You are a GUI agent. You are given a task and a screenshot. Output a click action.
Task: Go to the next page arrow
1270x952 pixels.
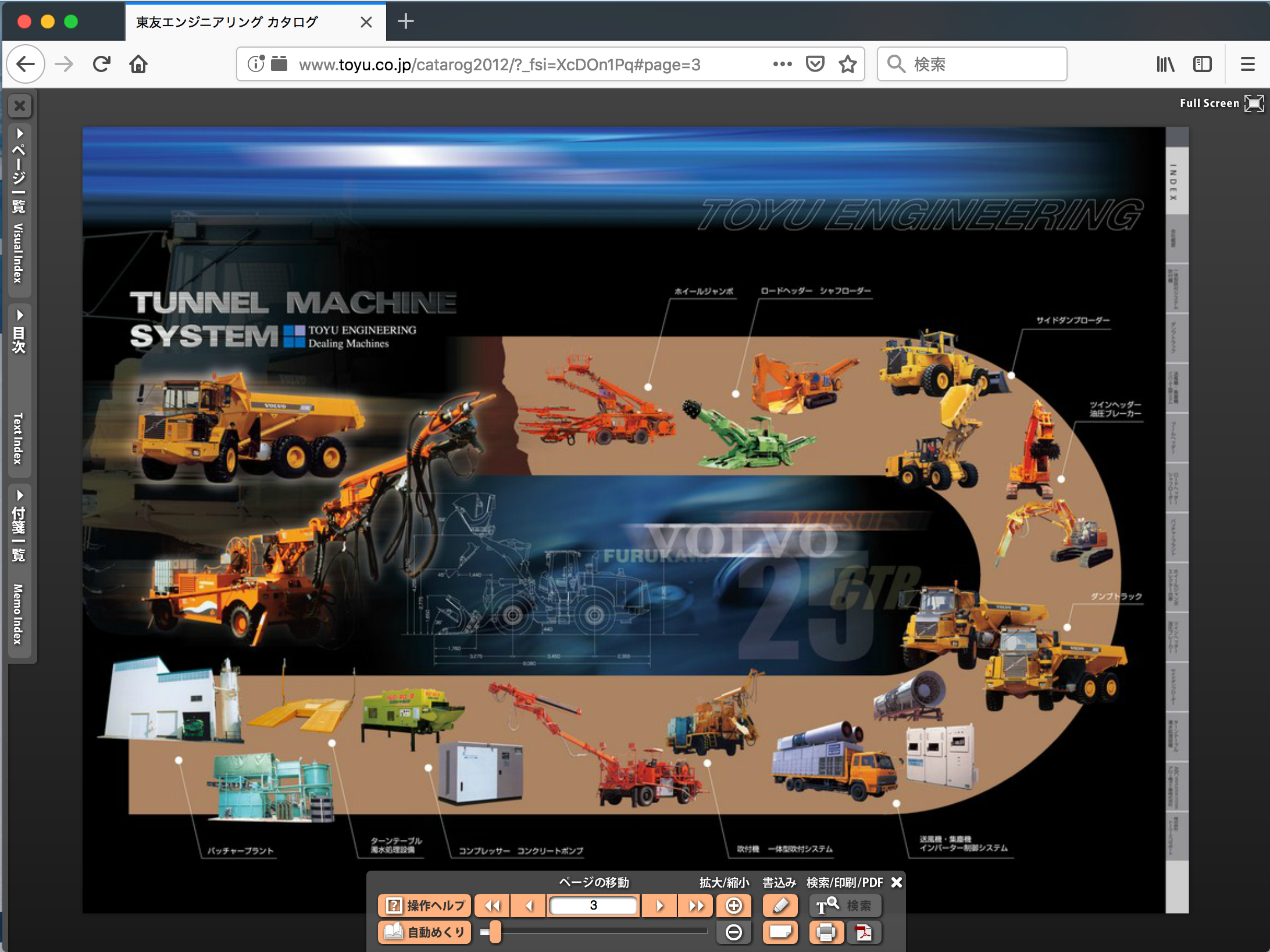pyautogui.click(x=659, y=905)
